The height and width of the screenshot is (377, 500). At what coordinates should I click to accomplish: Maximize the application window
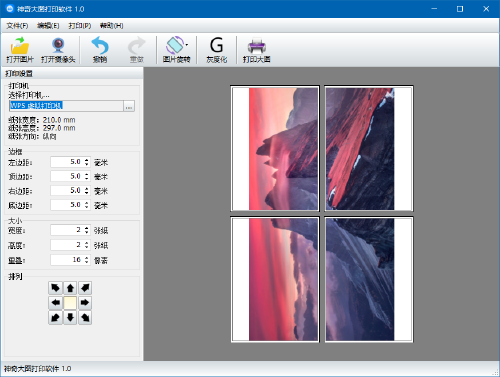(x=460, y=9)
